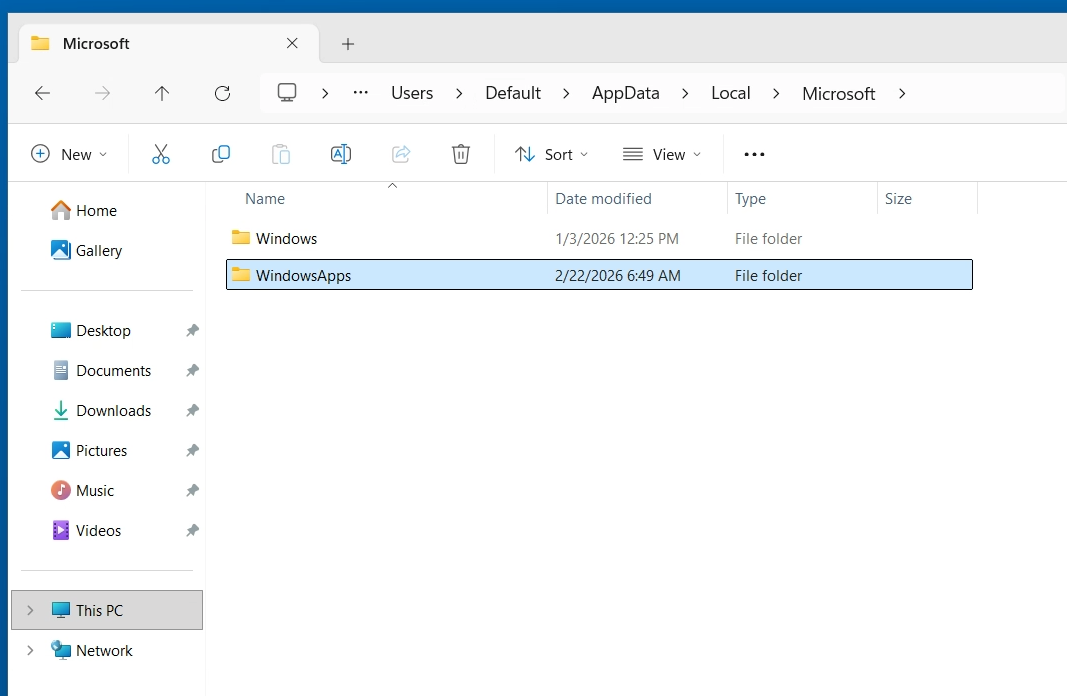
Task: Expand the This PC tree node
Action: click(30, 610)
